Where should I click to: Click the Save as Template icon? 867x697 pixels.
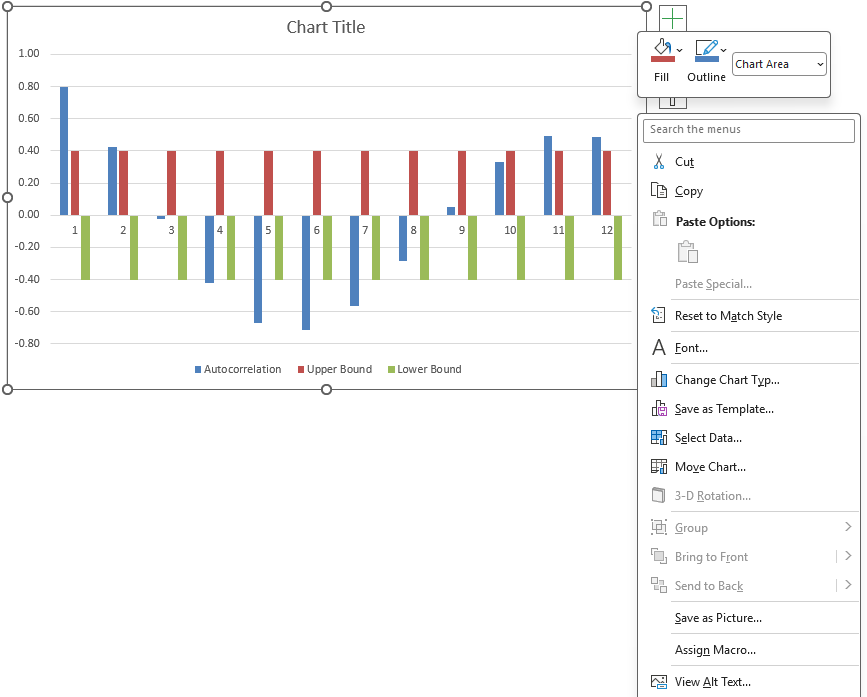point(659,408)
